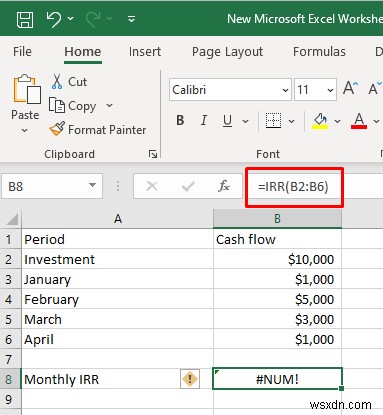Click the Save icon in the quick access toolbar
Viewport: 383px width, 415px height.
[x=25, y=19]
